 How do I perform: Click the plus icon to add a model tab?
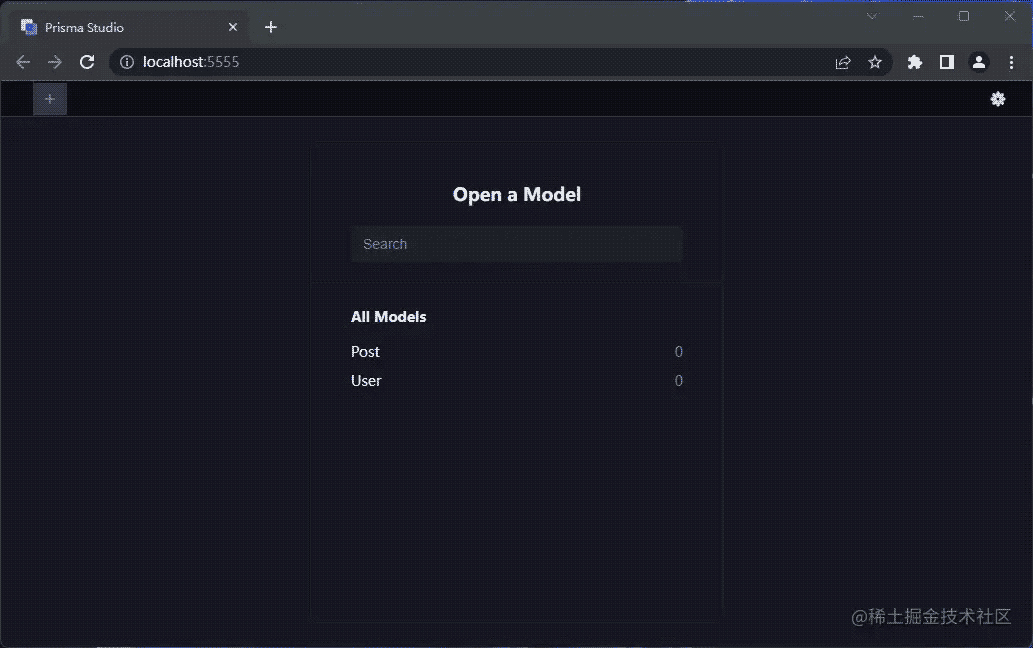coord(50,99)
